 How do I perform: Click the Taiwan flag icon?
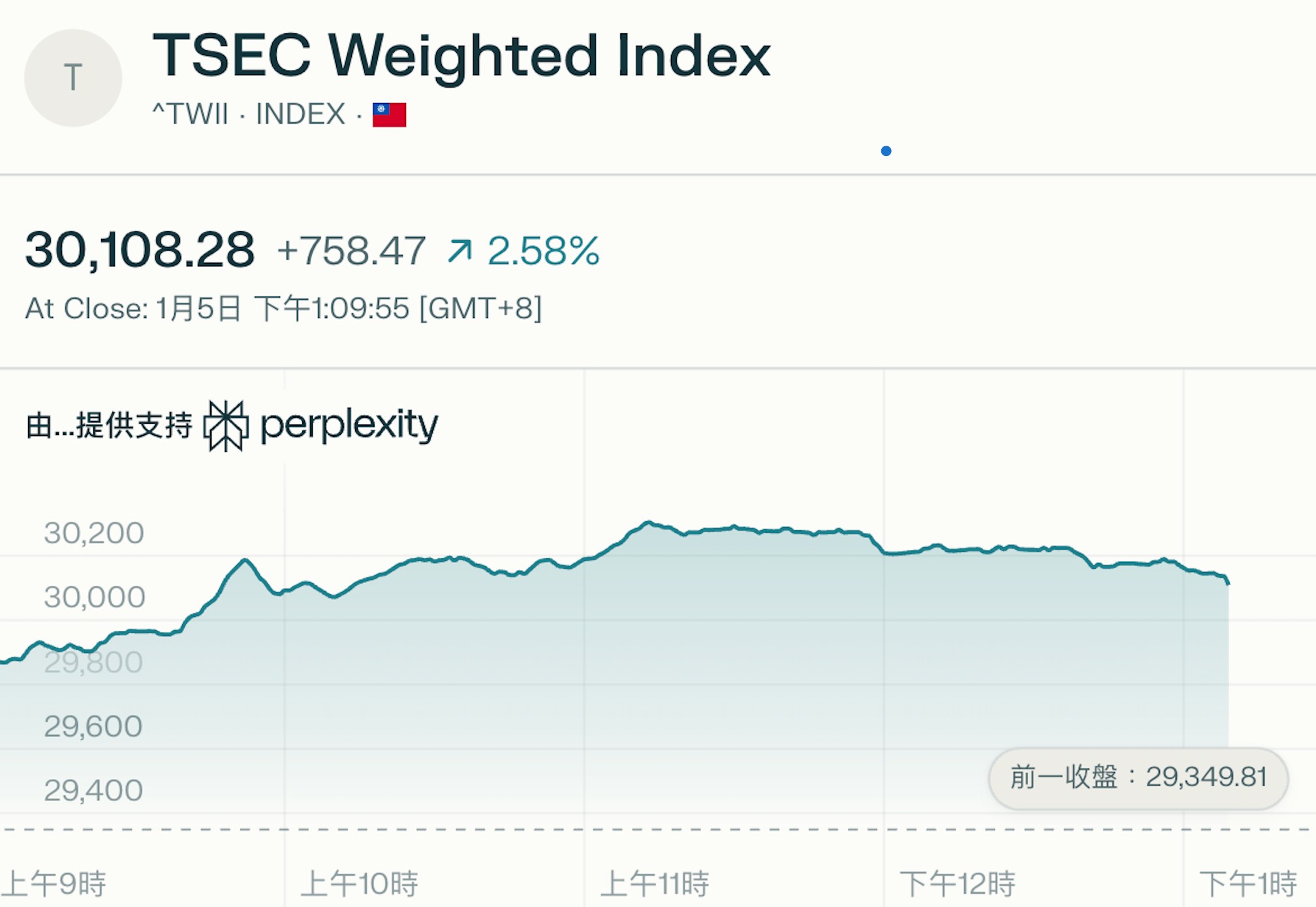coord(389,115)
